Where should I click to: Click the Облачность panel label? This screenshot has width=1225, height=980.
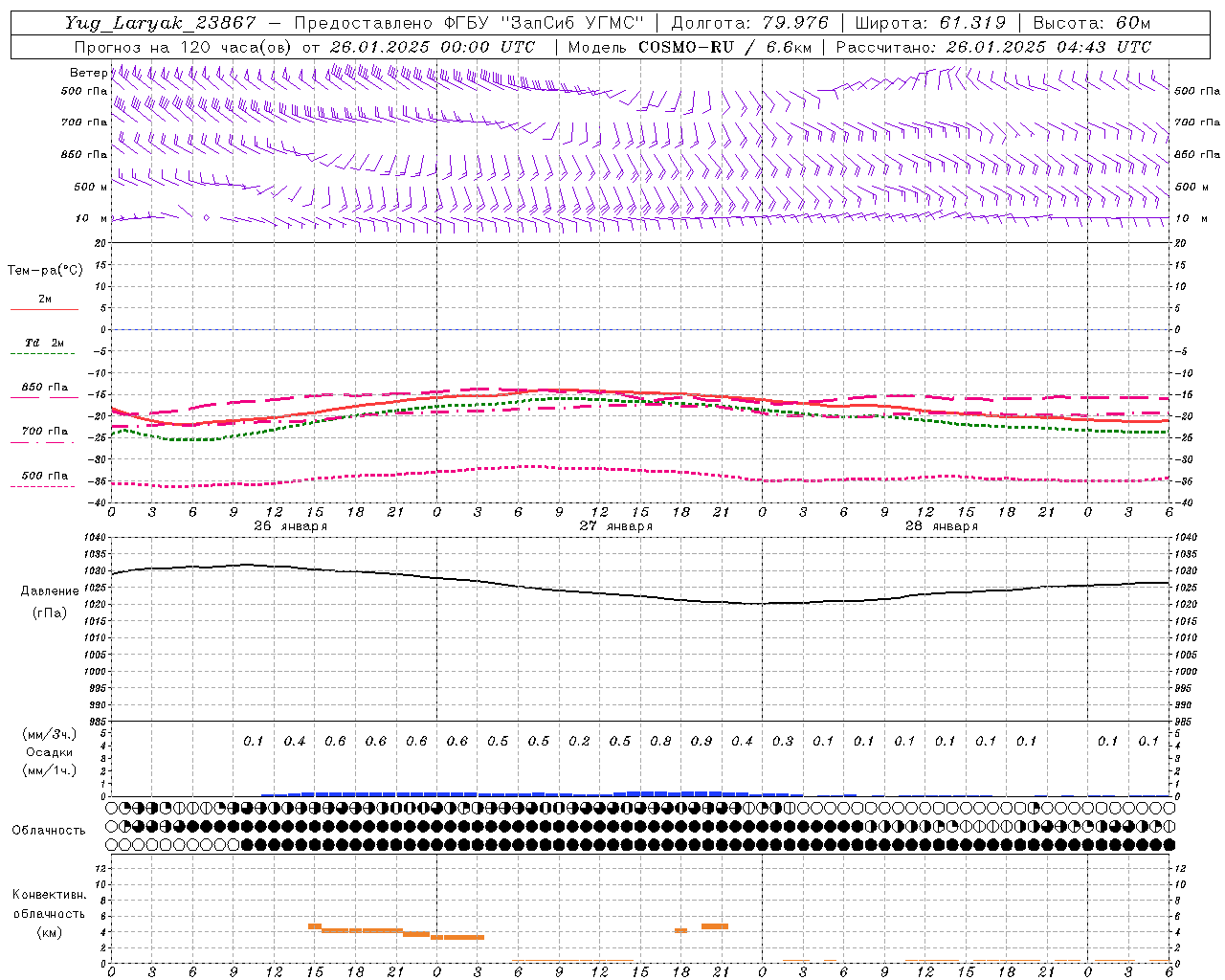(x=49, y=830)
